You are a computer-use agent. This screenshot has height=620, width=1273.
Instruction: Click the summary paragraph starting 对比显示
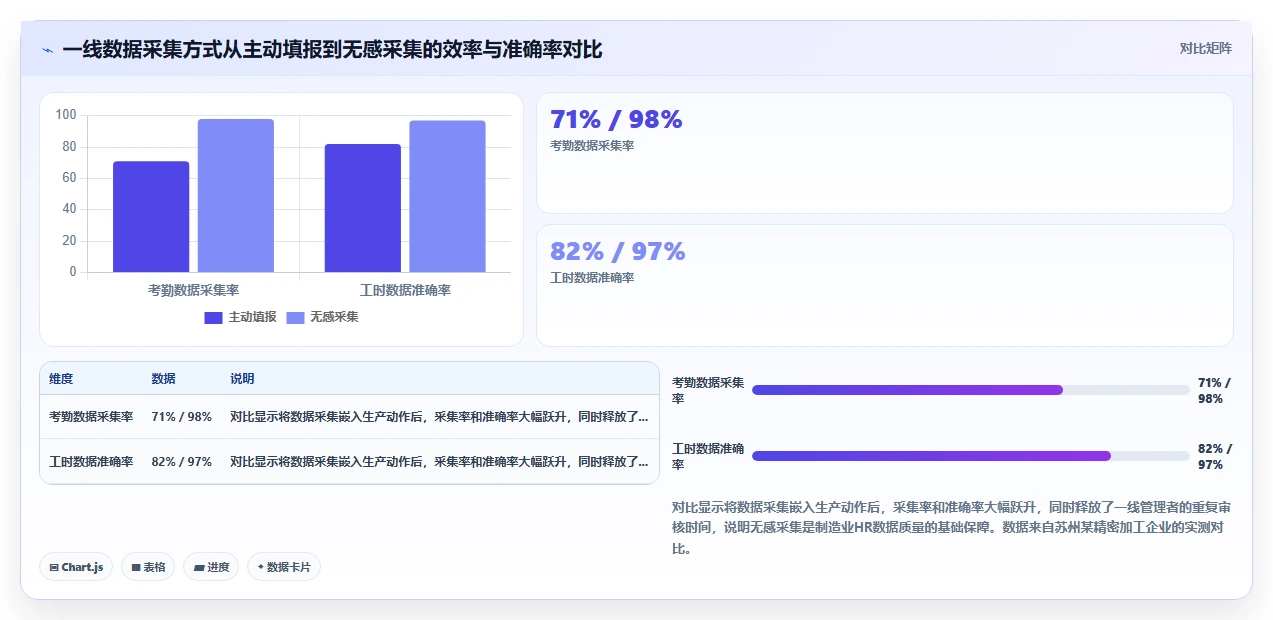point(951,528)
